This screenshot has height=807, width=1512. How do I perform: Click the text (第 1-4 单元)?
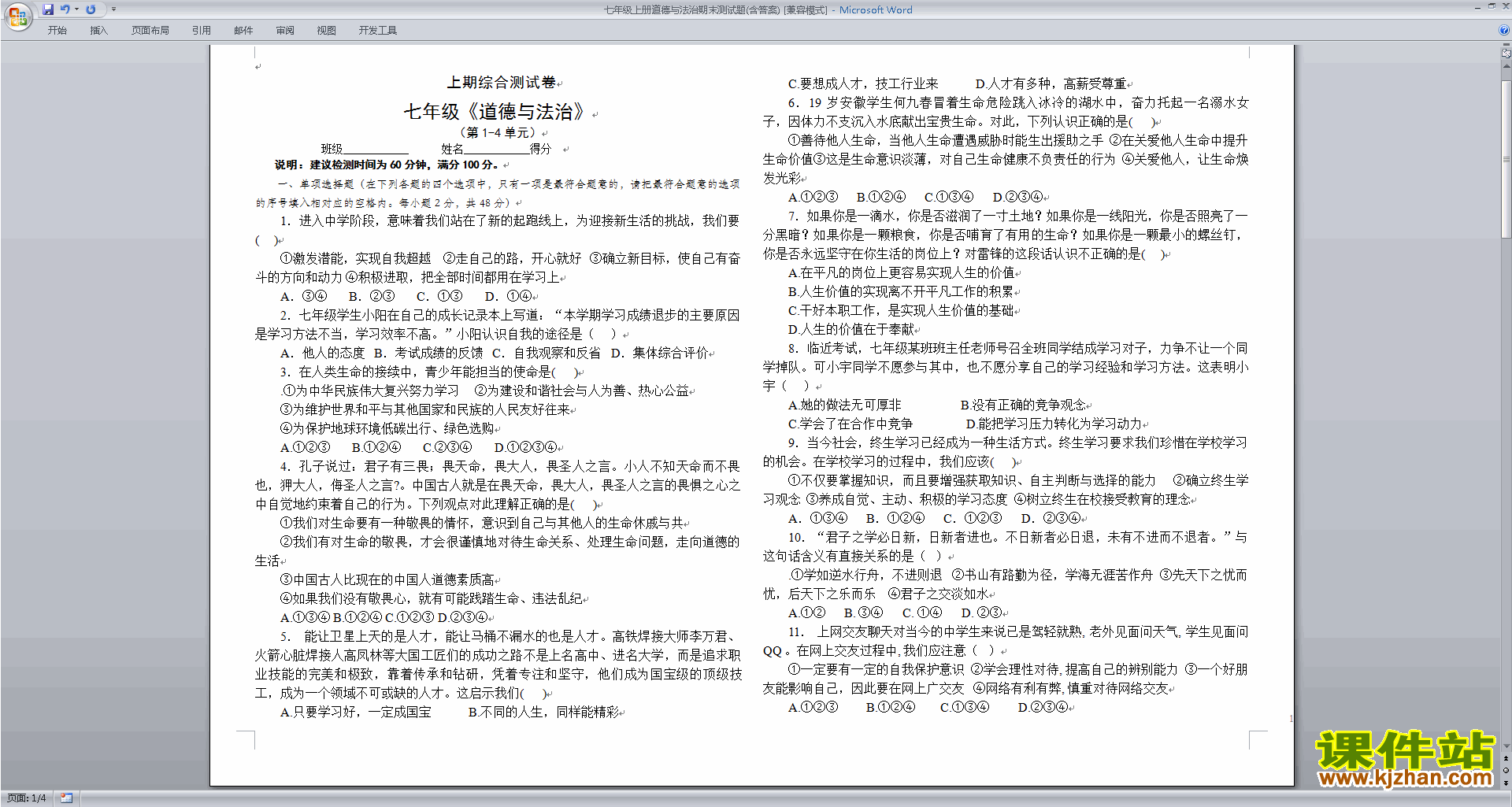[498, 132]
